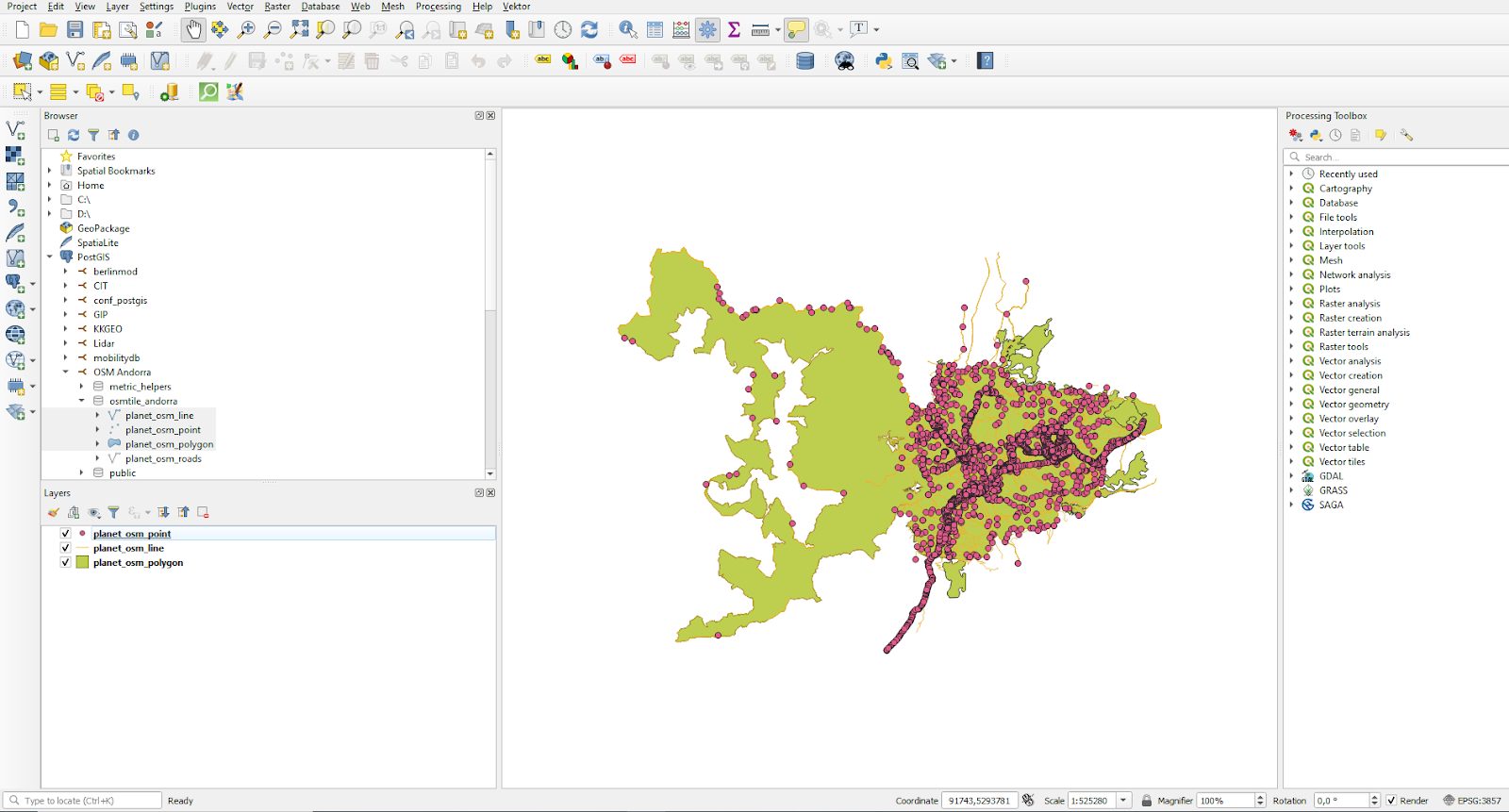The width and height of the screenshot is (1509, 812).
Task: Click the Open Project folder icon
Action: [x=48, y=30]
